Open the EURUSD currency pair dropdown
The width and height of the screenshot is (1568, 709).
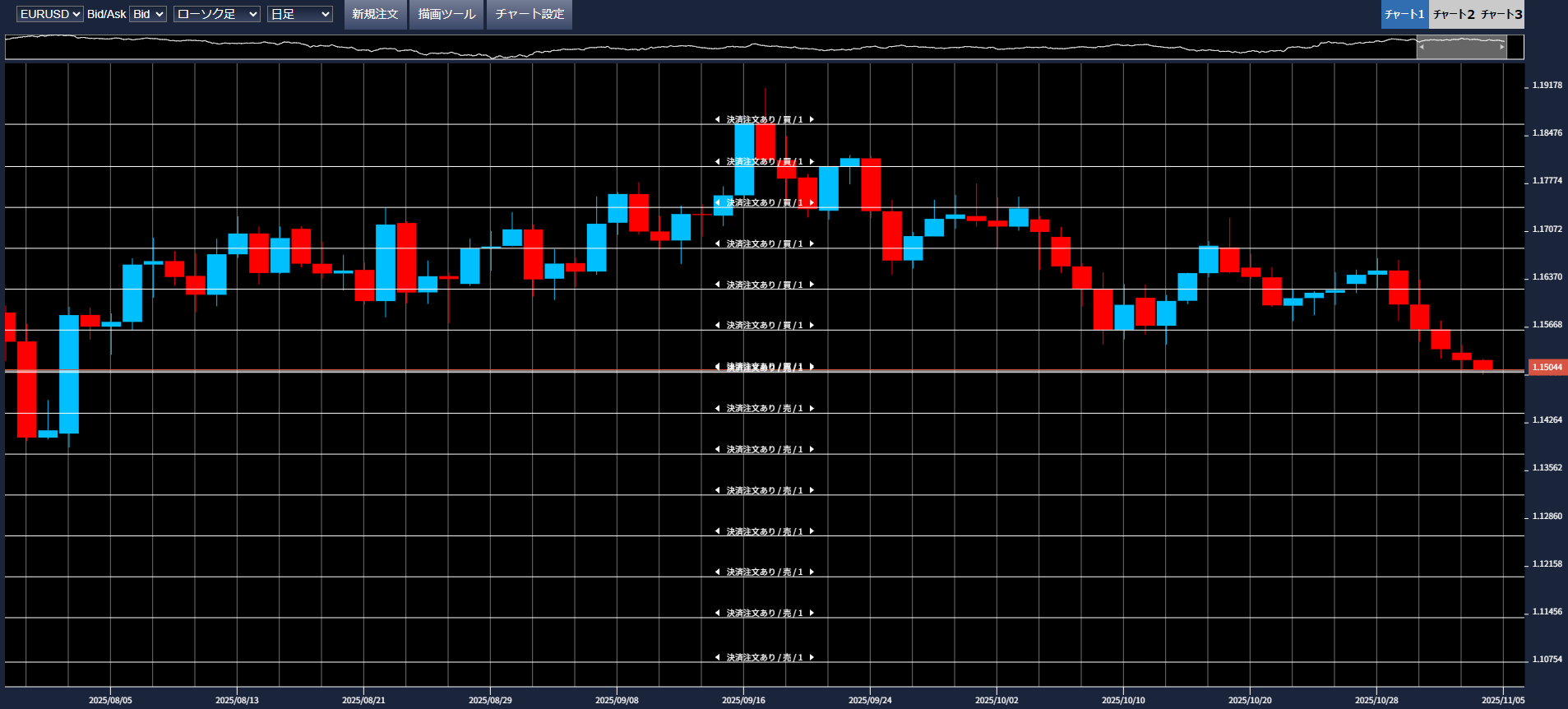point(49,14)
